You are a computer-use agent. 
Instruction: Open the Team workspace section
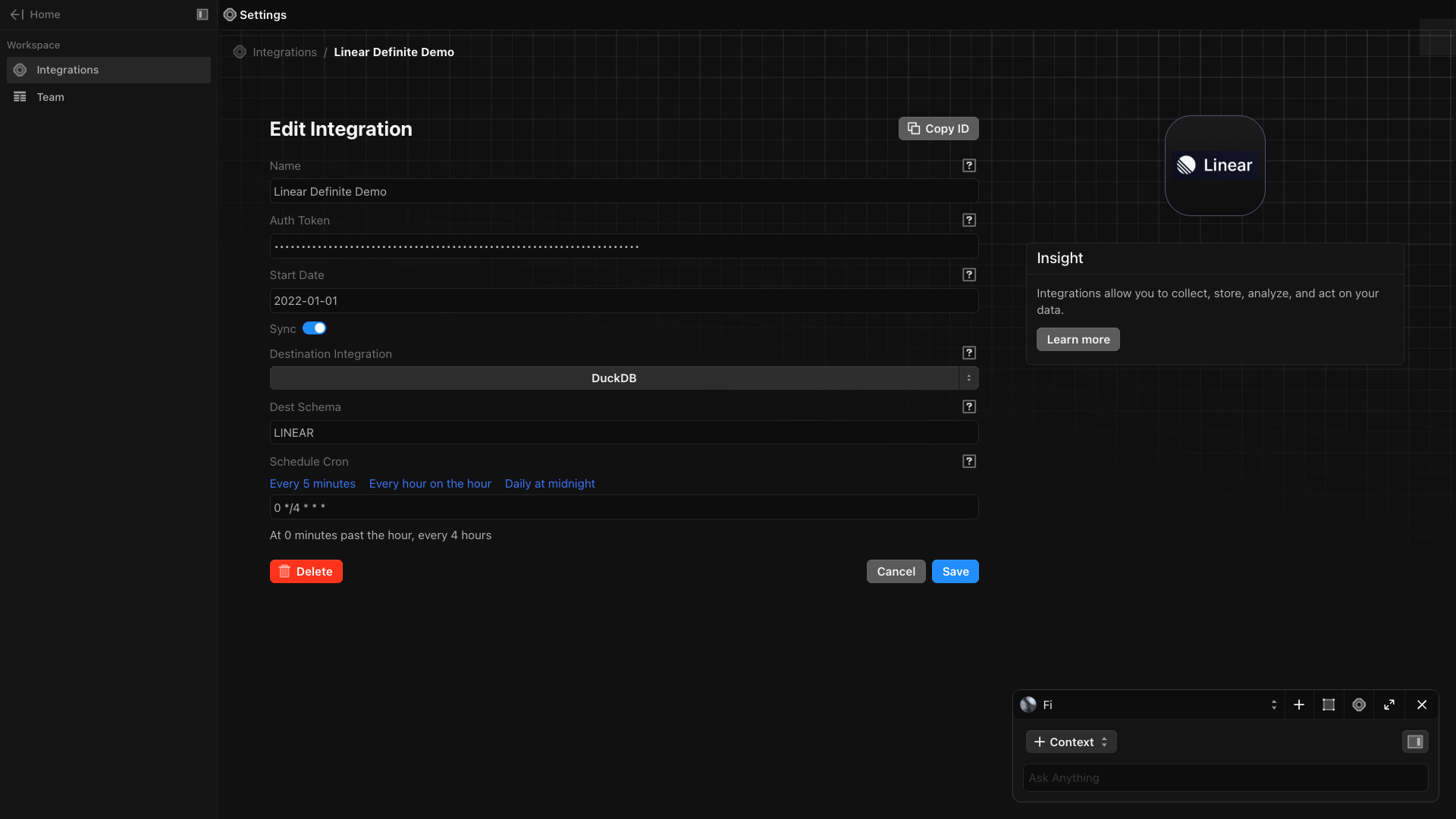(50, 97)
